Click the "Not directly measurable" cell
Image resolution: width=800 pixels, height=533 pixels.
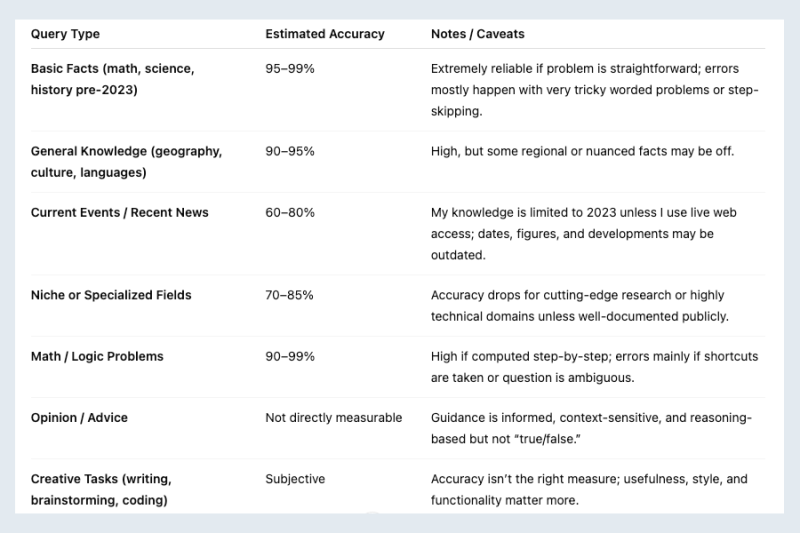pyautogui.click(x=333, y=417)
